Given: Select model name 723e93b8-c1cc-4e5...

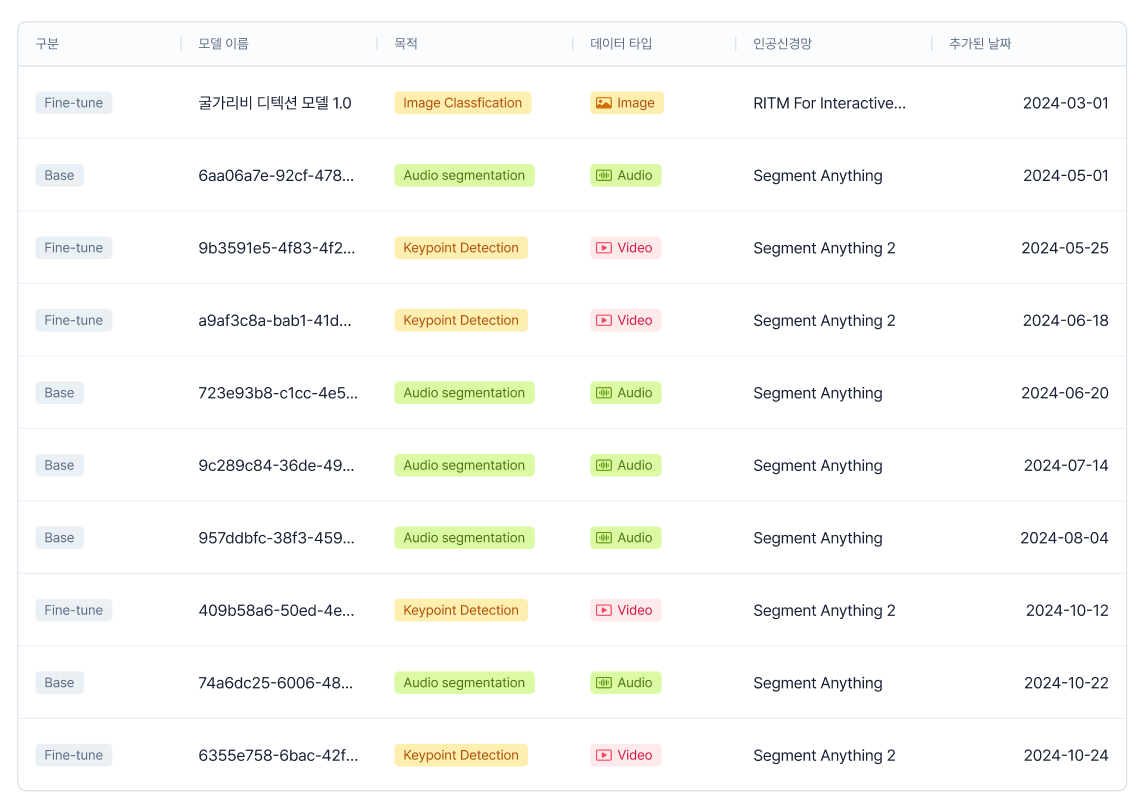Looking at the screenshot, I should pyautogui.click(x=278, y=393).
